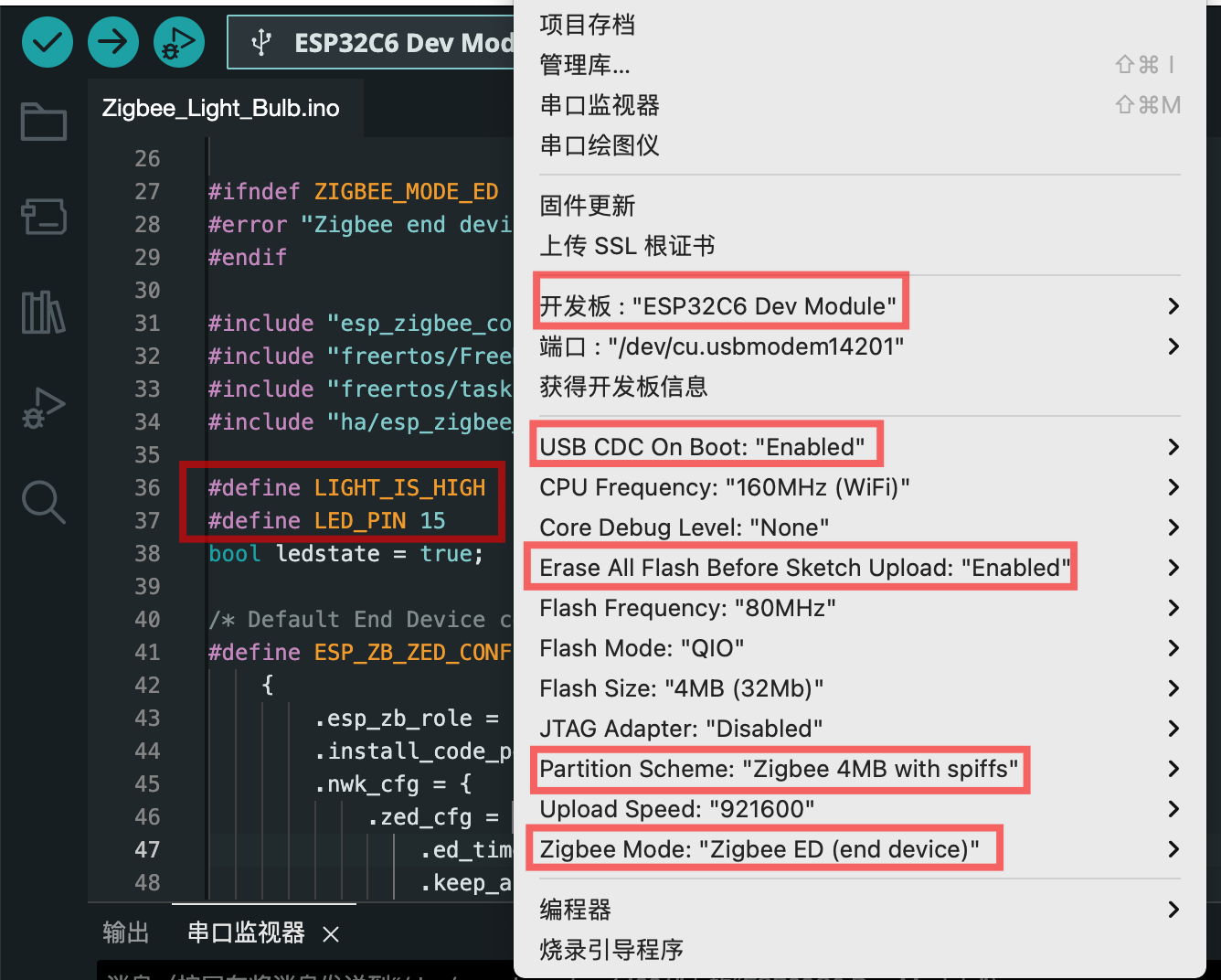The width and height of the screenshot is (1221, 980).
Task: Select the Zigbee_Light_Bulb.ino editor tab
Action: [x=220, y=108]
